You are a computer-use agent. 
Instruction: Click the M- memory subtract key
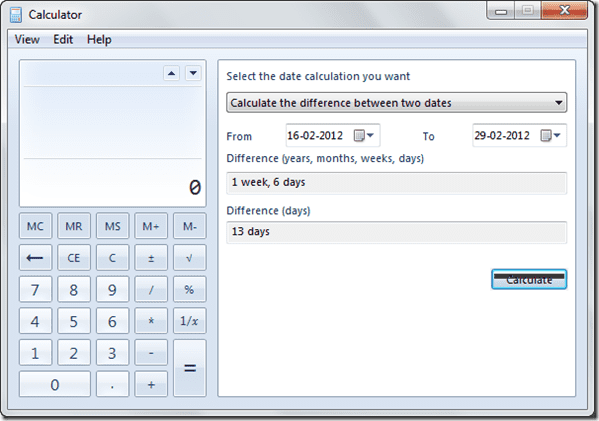point(189,226)
